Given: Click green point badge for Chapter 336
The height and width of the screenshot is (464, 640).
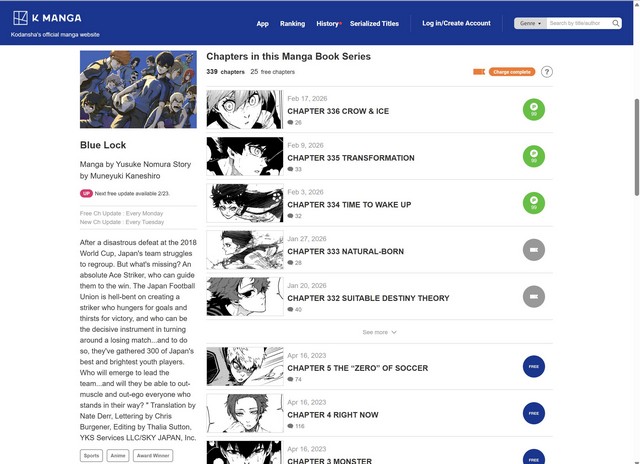Looking at the screenshot, I should (534, 110).
